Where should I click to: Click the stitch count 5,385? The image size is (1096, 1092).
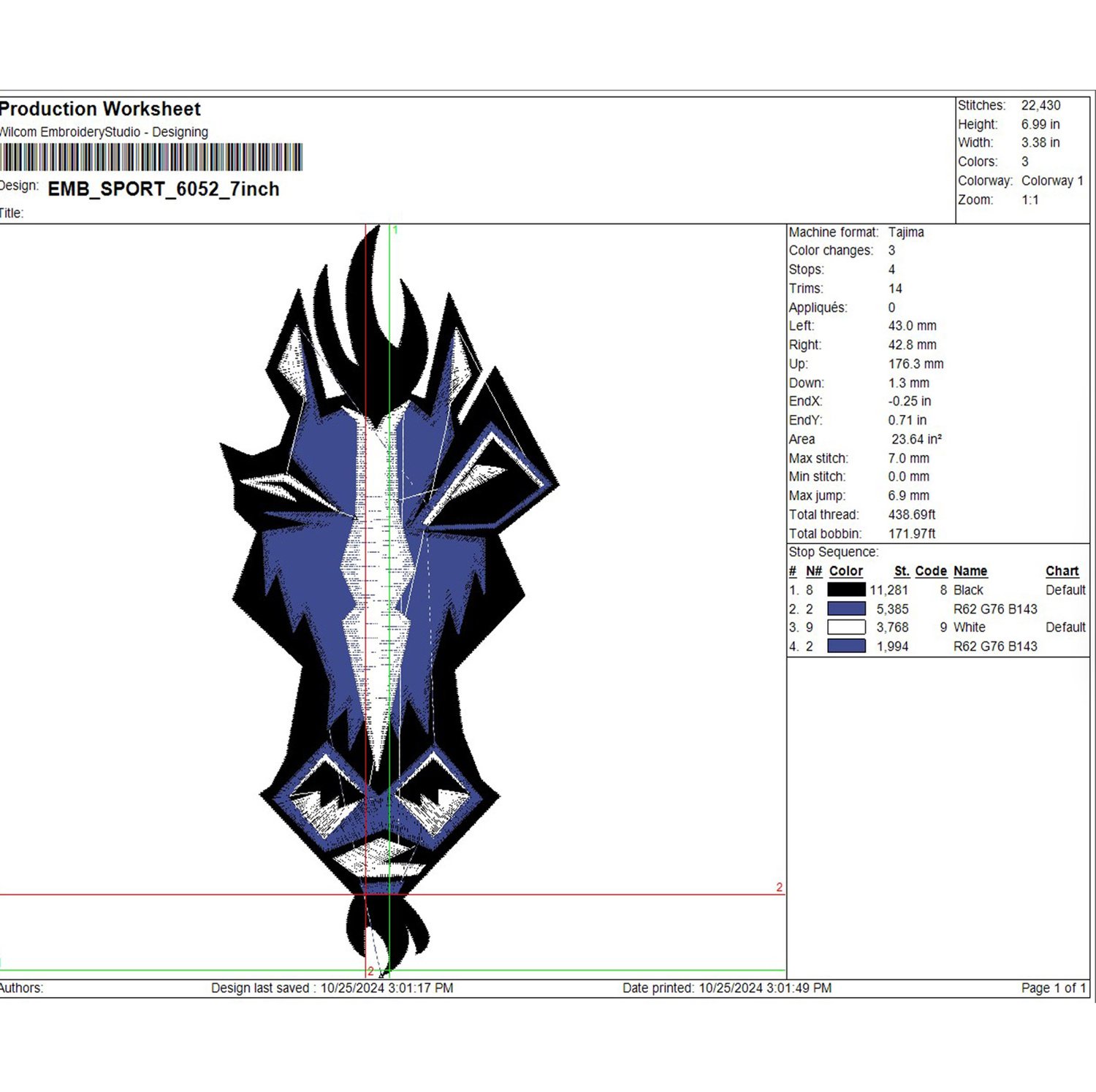point(892,608)
